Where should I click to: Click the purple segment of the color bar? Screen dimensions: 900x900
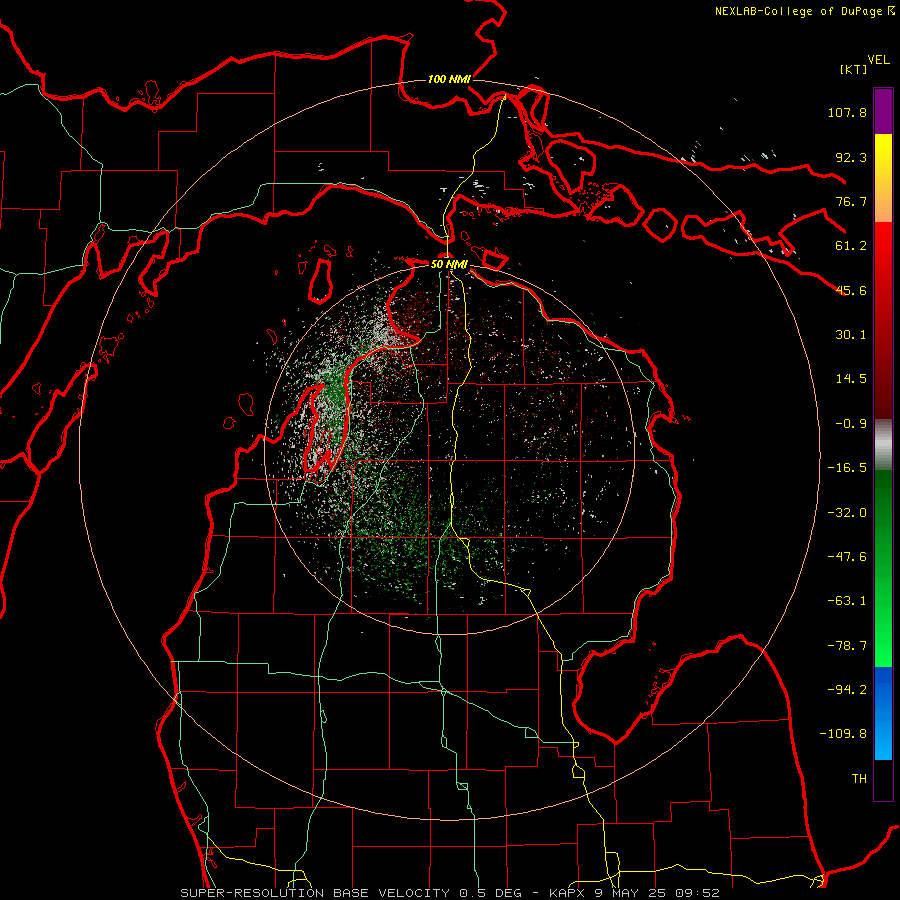(x=883, y=111)
